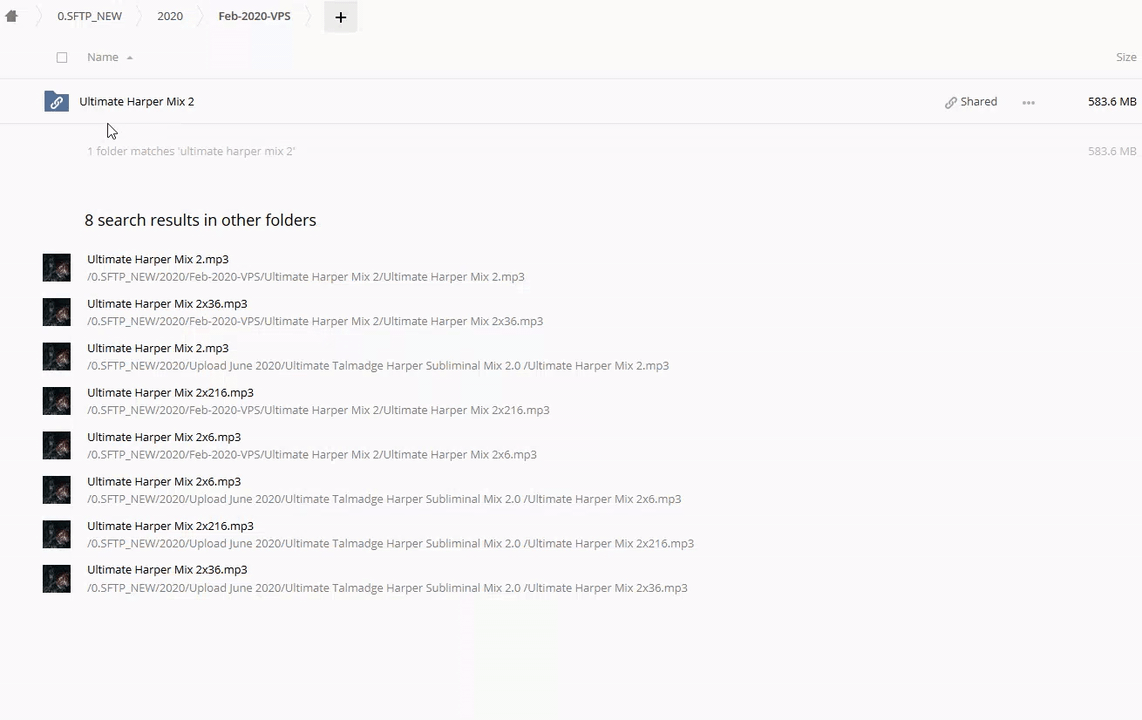This screenshot has width=1142, height=720.
Task: Toggle the select all checkbox
Action: pyautogui.click(x=62, y=58)
